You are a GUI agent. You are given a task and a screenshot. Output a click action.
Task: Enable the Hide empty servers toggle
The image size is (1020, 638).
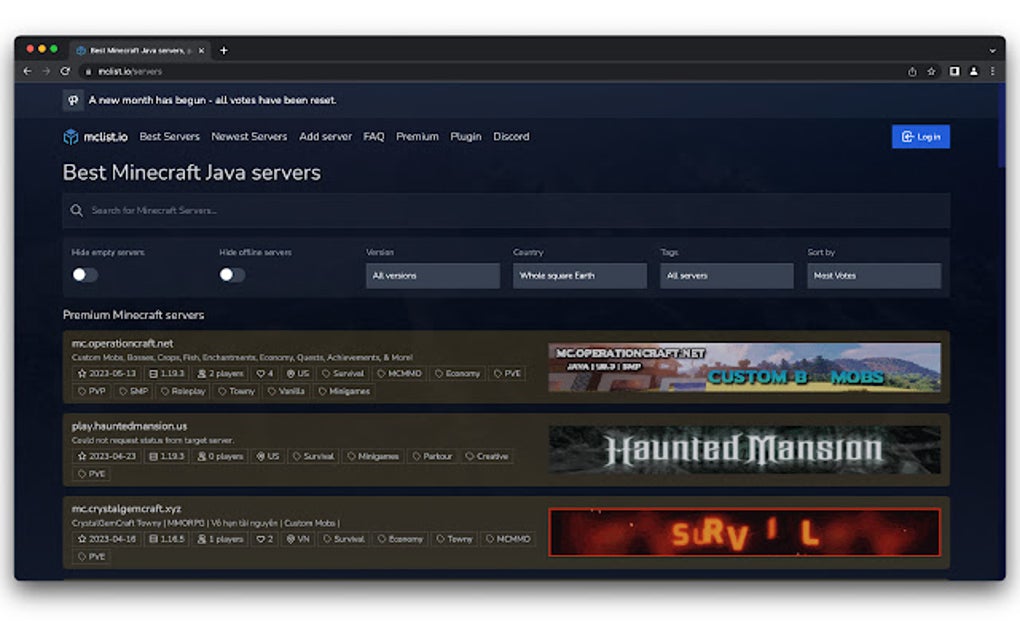pyautogui.click(x=84, y=274)
